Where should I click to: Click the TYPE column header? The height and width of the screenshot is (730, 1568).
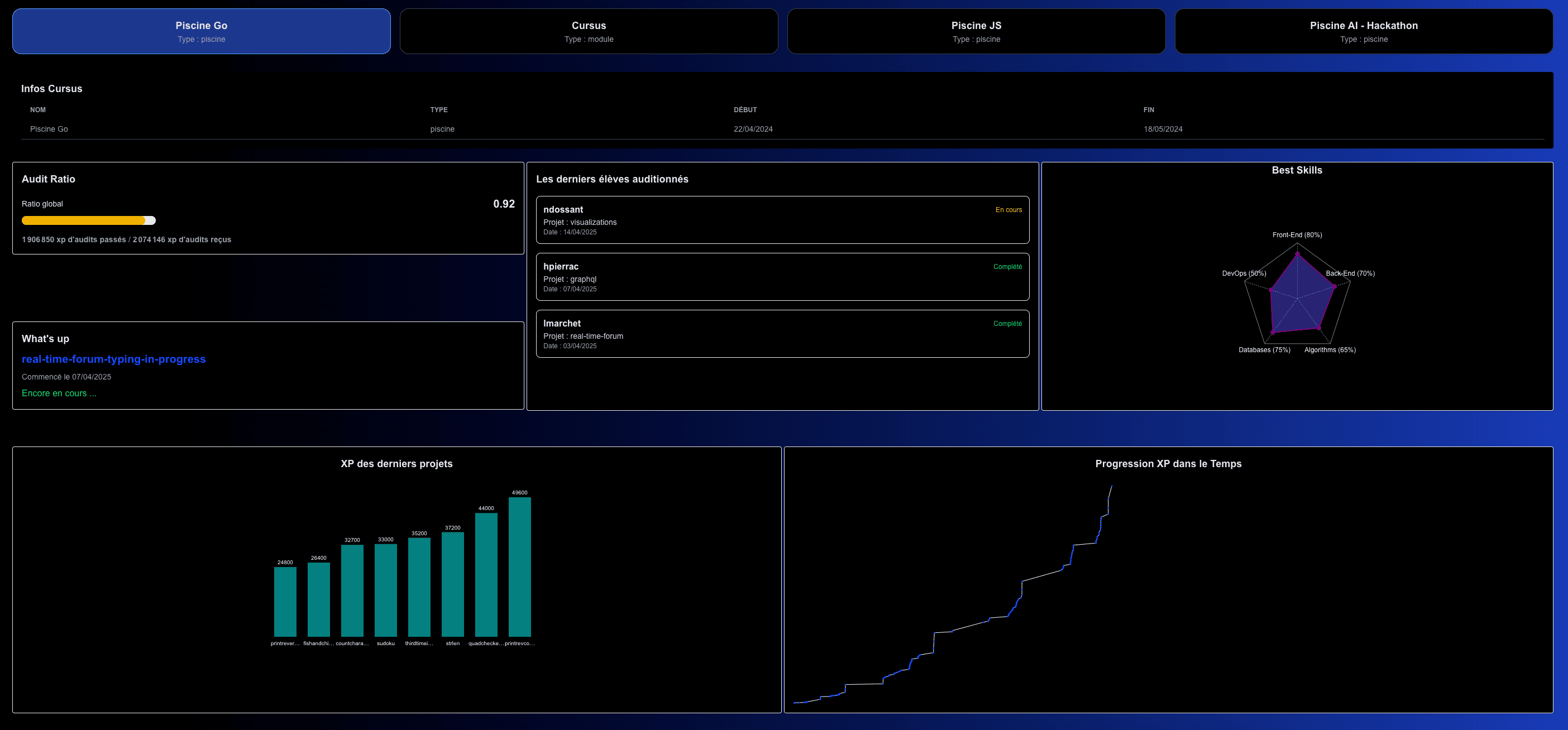[x=439, y=110]
